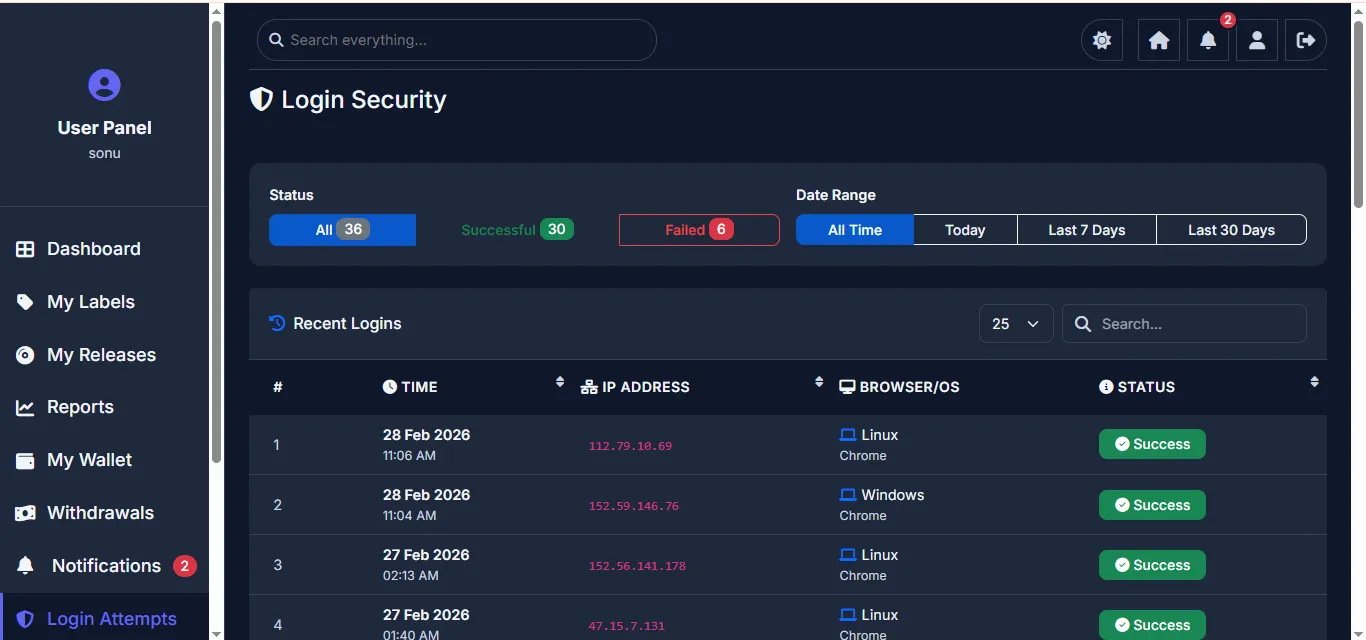Open Reports in the sidebar
The height and width of the screenshot is (640, 1366).
pyautogui.click(x=104, y=407)
